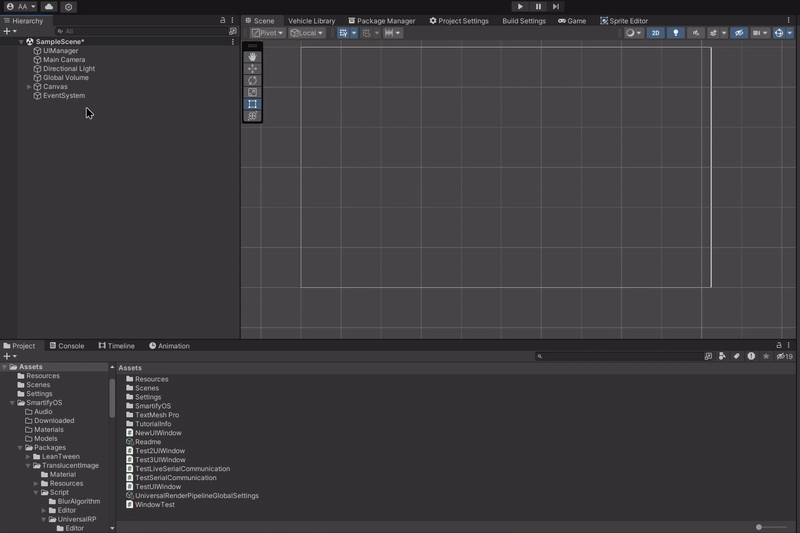The image size is (800, 533).
Task: Click Search by Import Log Type icon
Action: pyautogui.click(x=751, y=356)
